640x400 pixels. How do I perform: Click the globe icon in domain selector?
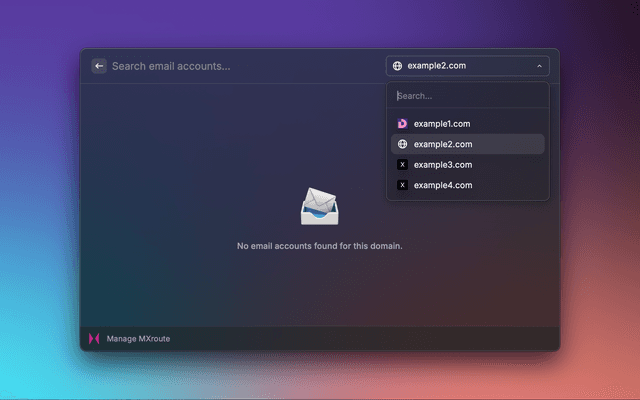click(398, 67)
